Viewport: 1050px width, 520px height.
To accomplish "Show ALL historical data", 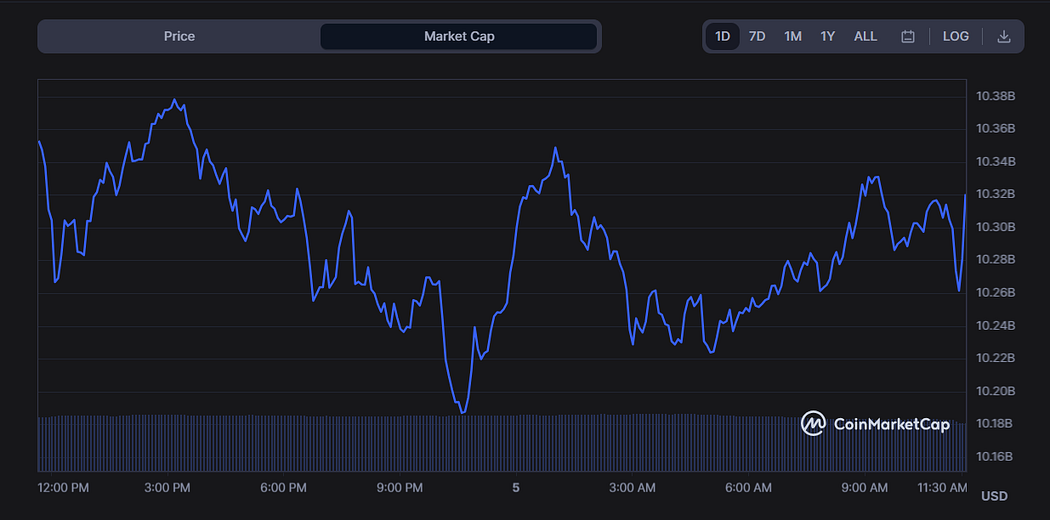I will tap(865, 37).
